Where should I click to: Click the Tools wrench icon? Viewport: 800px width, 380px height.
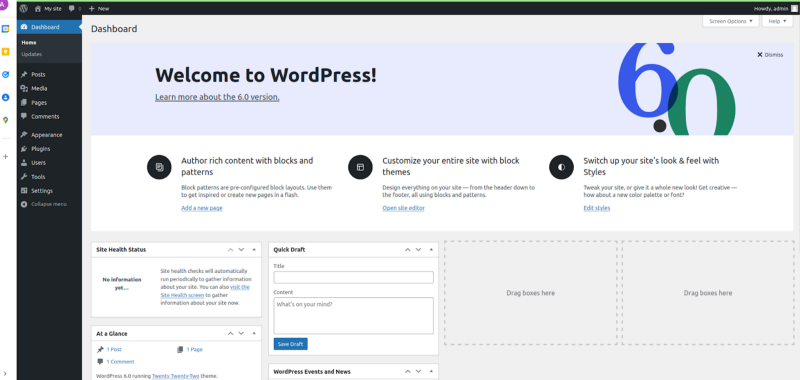pyautogui.click(x=24, y=176)
